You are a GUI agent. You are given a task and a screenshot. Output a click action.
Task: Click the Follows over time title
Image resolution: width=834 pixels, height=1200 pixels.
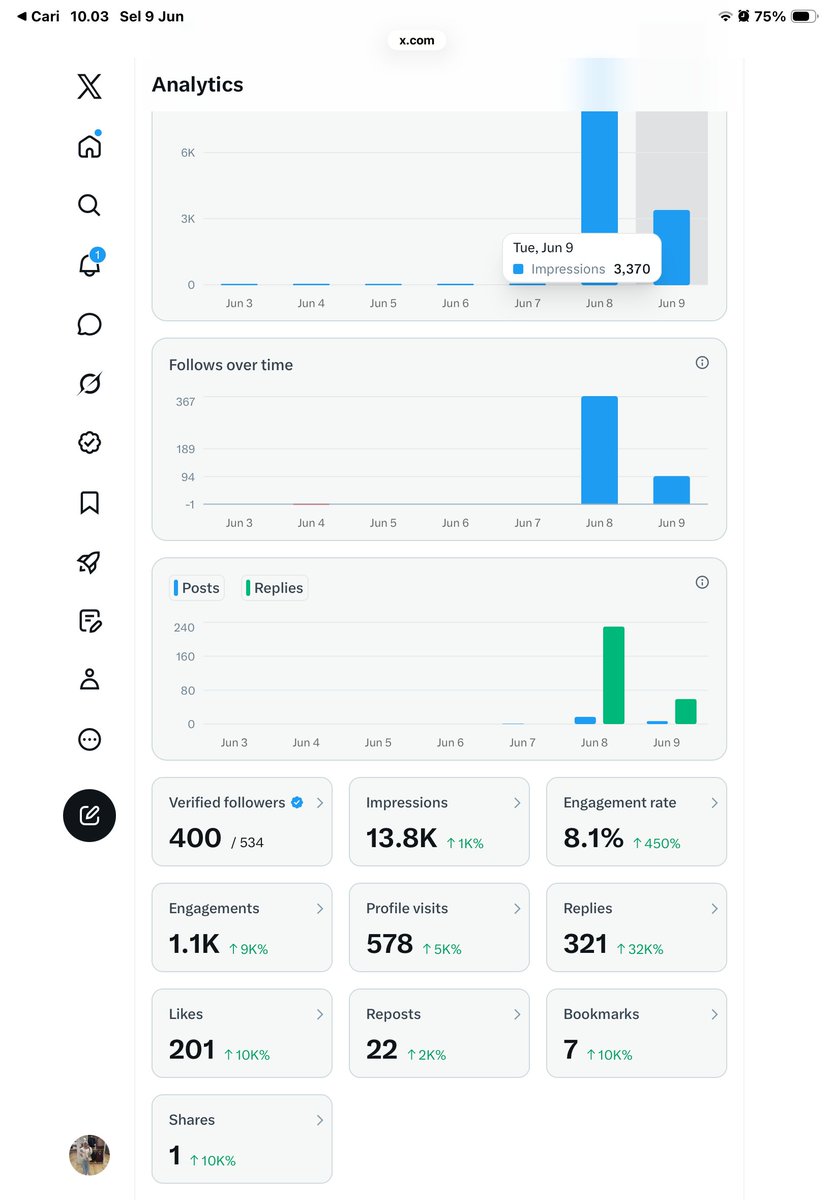pos(231,365)
